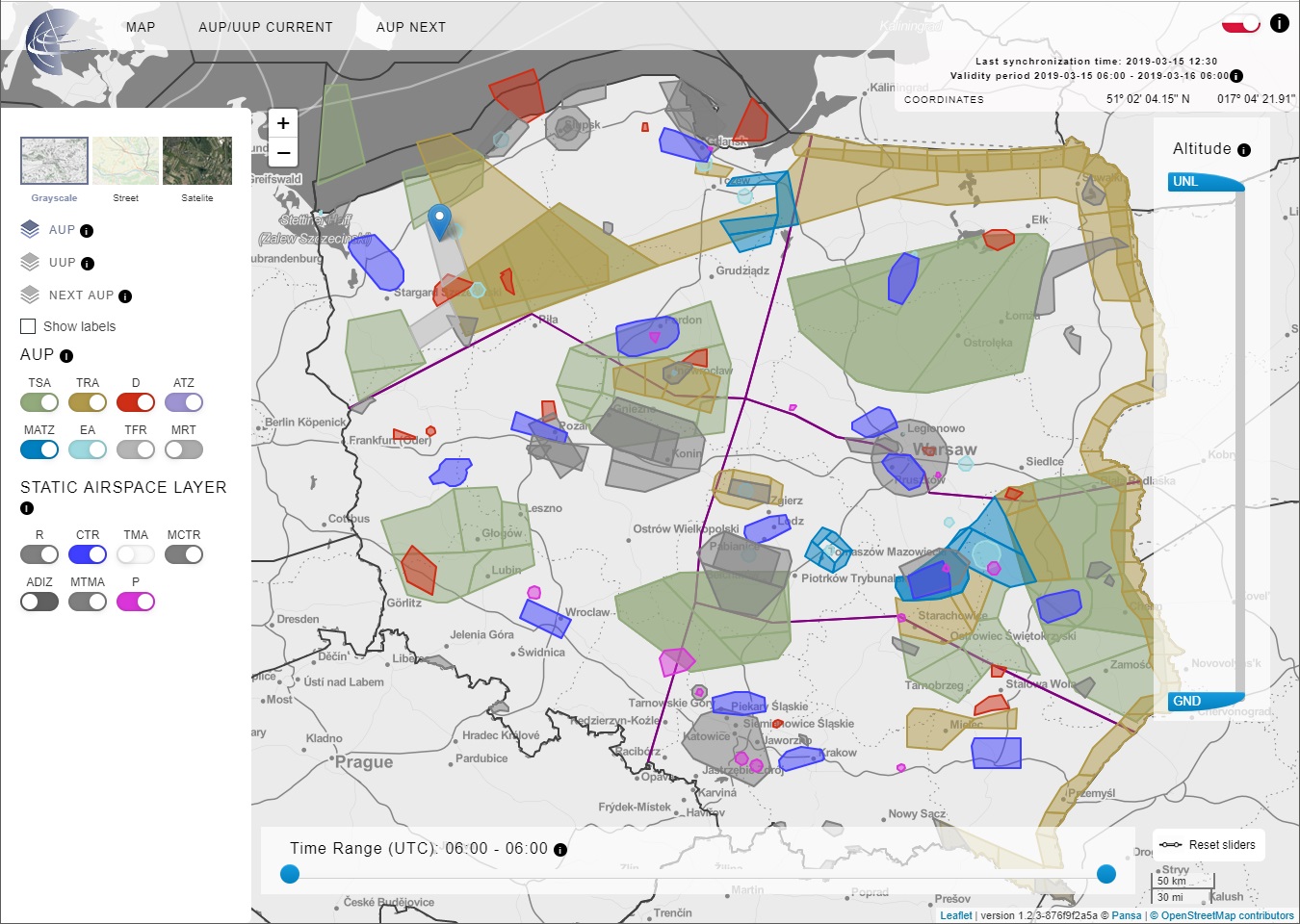
Task: Toggle the P static layer switch
Action: (136, 602)
